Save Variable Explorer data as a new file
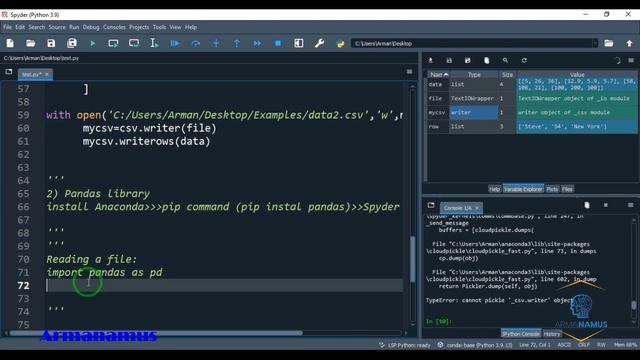This screenshot has height=360, width=640. tap(468, 60)
